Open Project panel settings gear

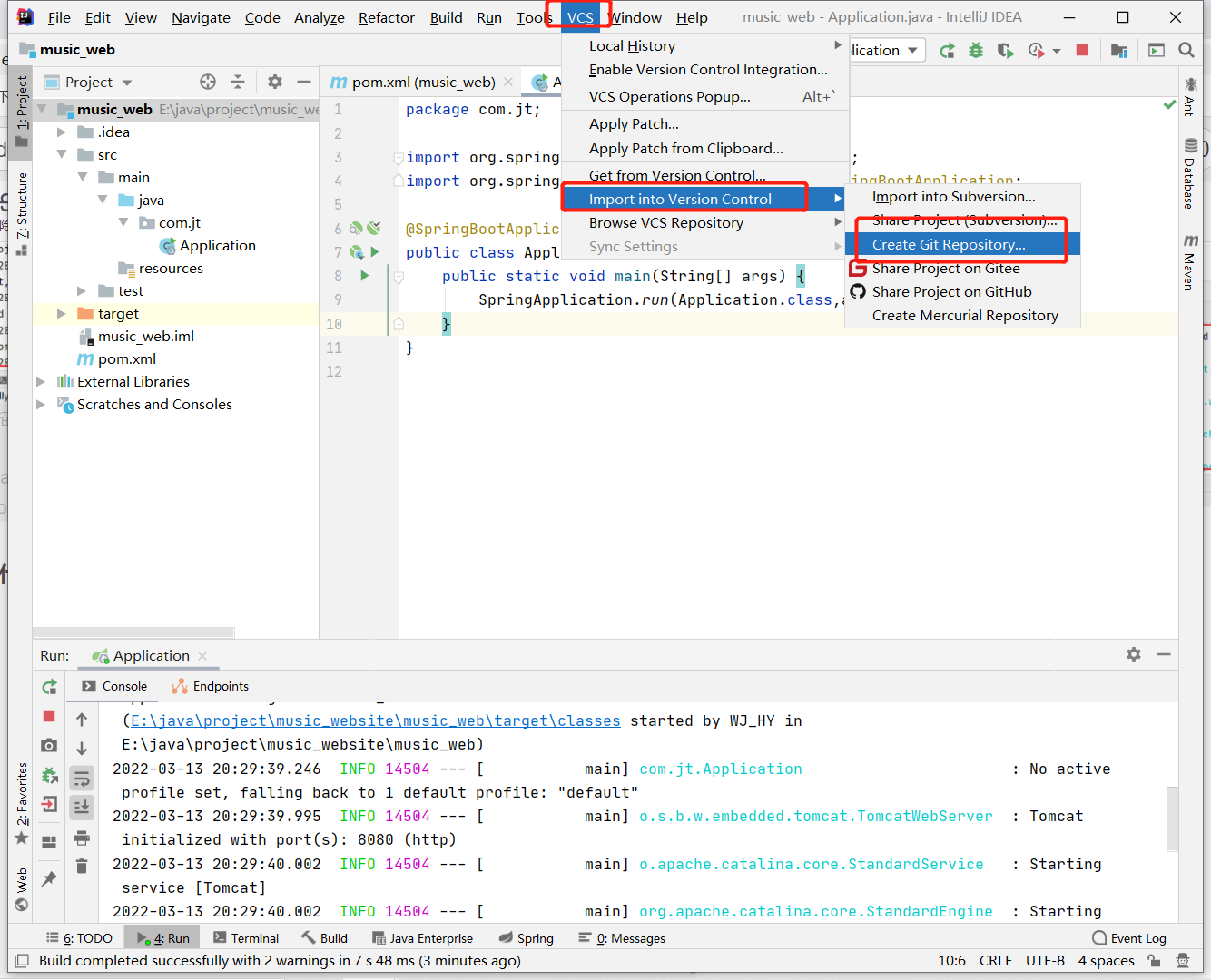coord(275,82)
